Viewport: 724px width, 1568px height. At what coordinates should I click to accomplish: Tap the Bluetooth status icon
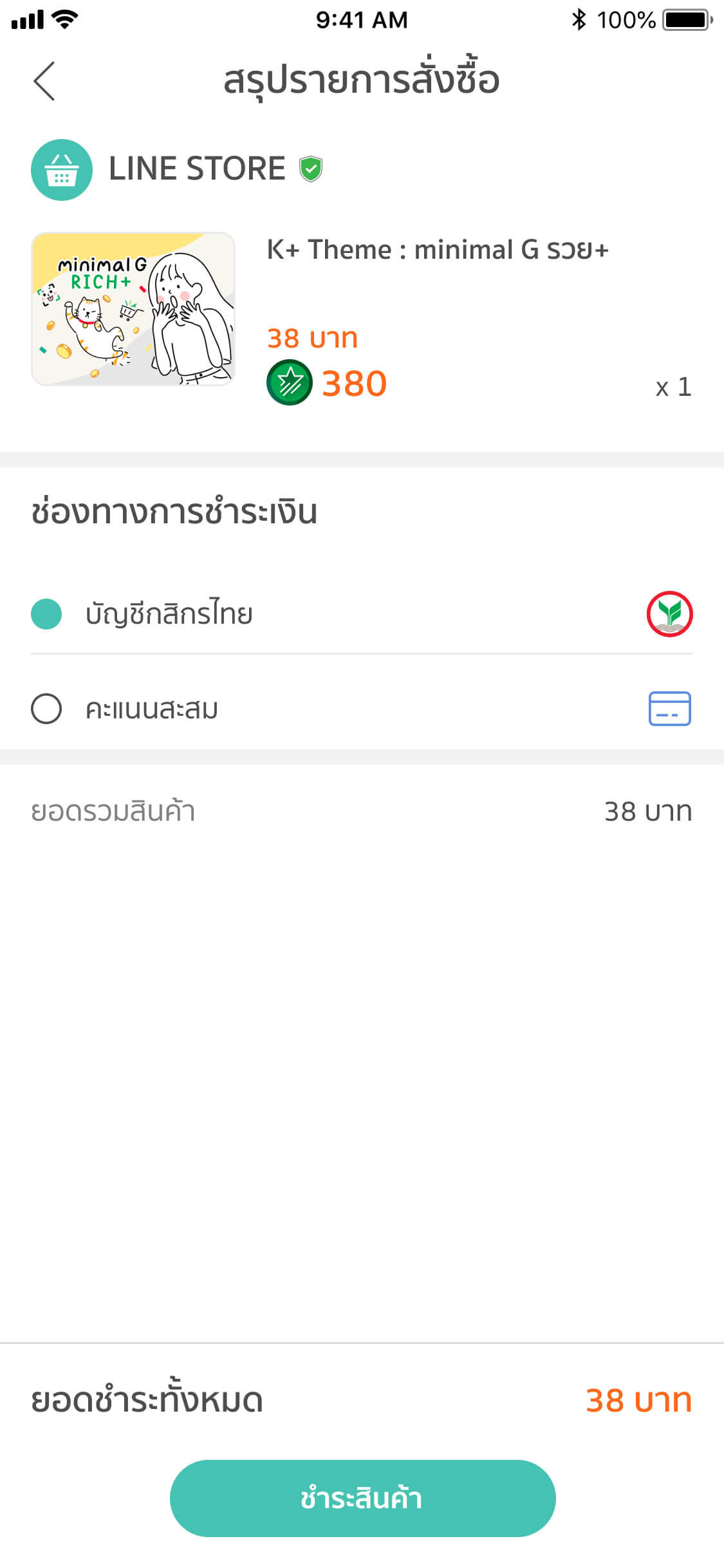(579, 20)
